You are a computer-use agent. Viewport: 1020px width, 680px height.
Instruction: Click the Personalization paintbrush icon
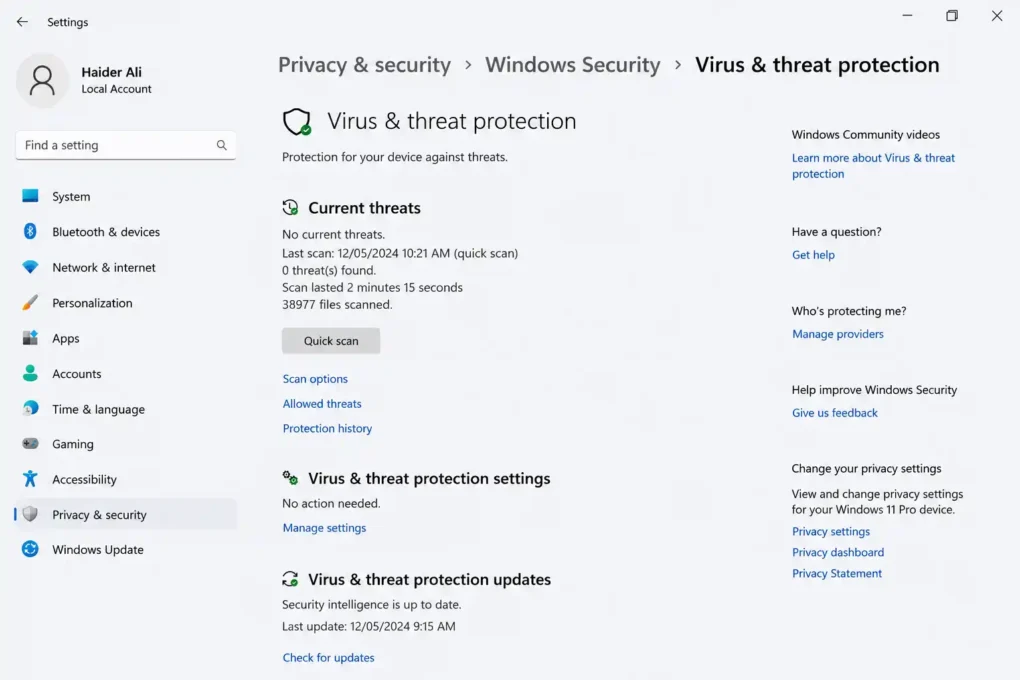[30, 303]
